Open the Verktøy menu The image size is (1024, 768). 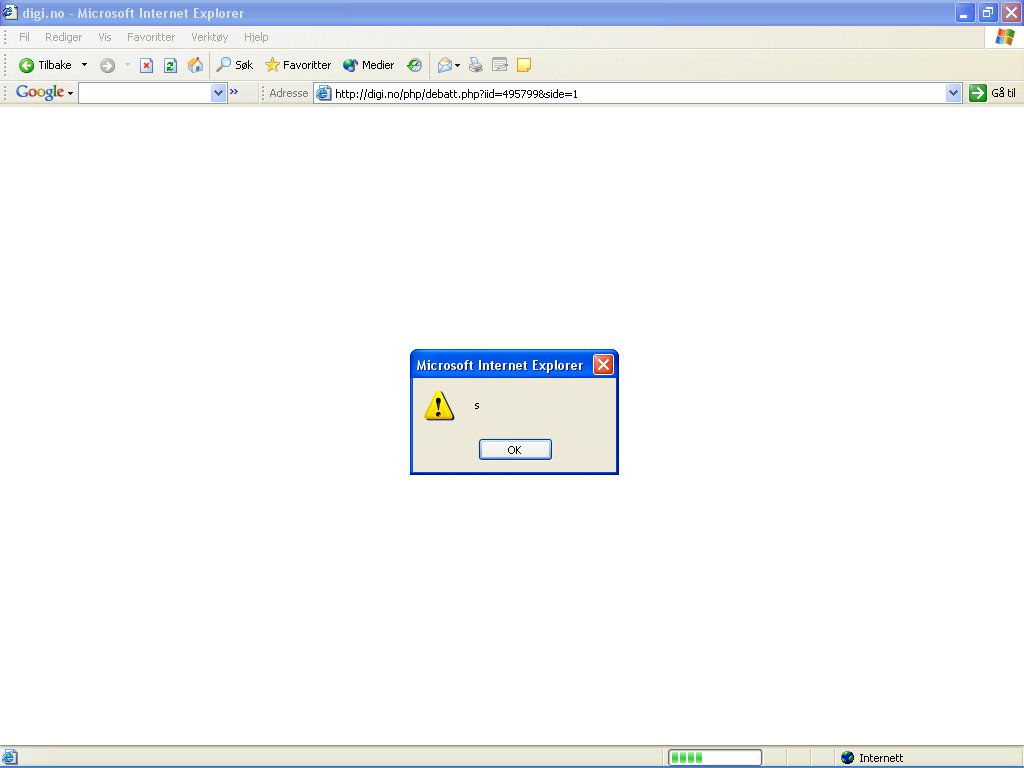tap(210, 37)
